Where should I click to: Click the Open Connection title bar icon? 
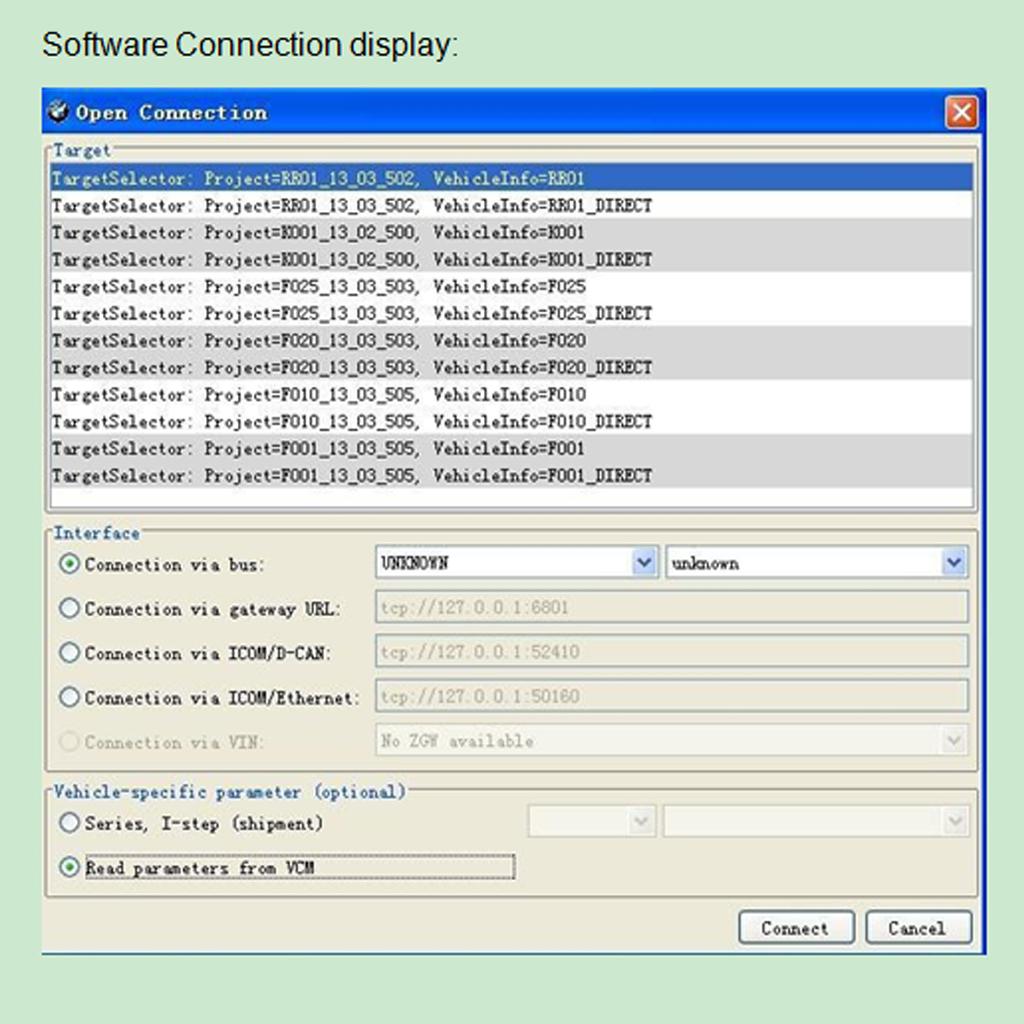click(x=59, y=111)
